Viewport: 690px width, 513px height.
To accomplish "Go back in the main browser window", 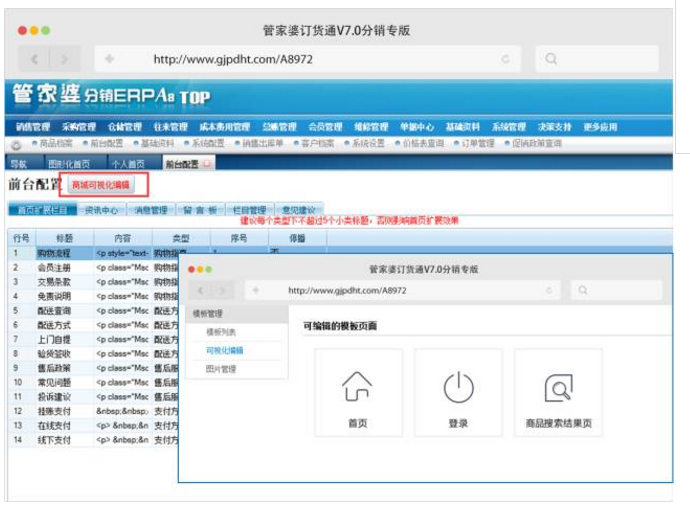I will [x=34, y=59].
